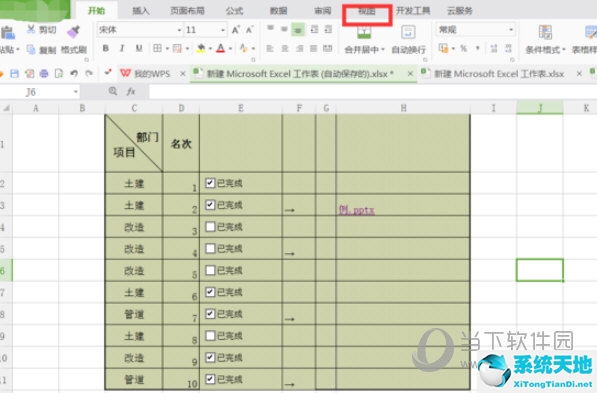597x393 pixels.
Task: Click the Print icon in quick toolbar
Action: pyautogui.click(x=44, y=73)
